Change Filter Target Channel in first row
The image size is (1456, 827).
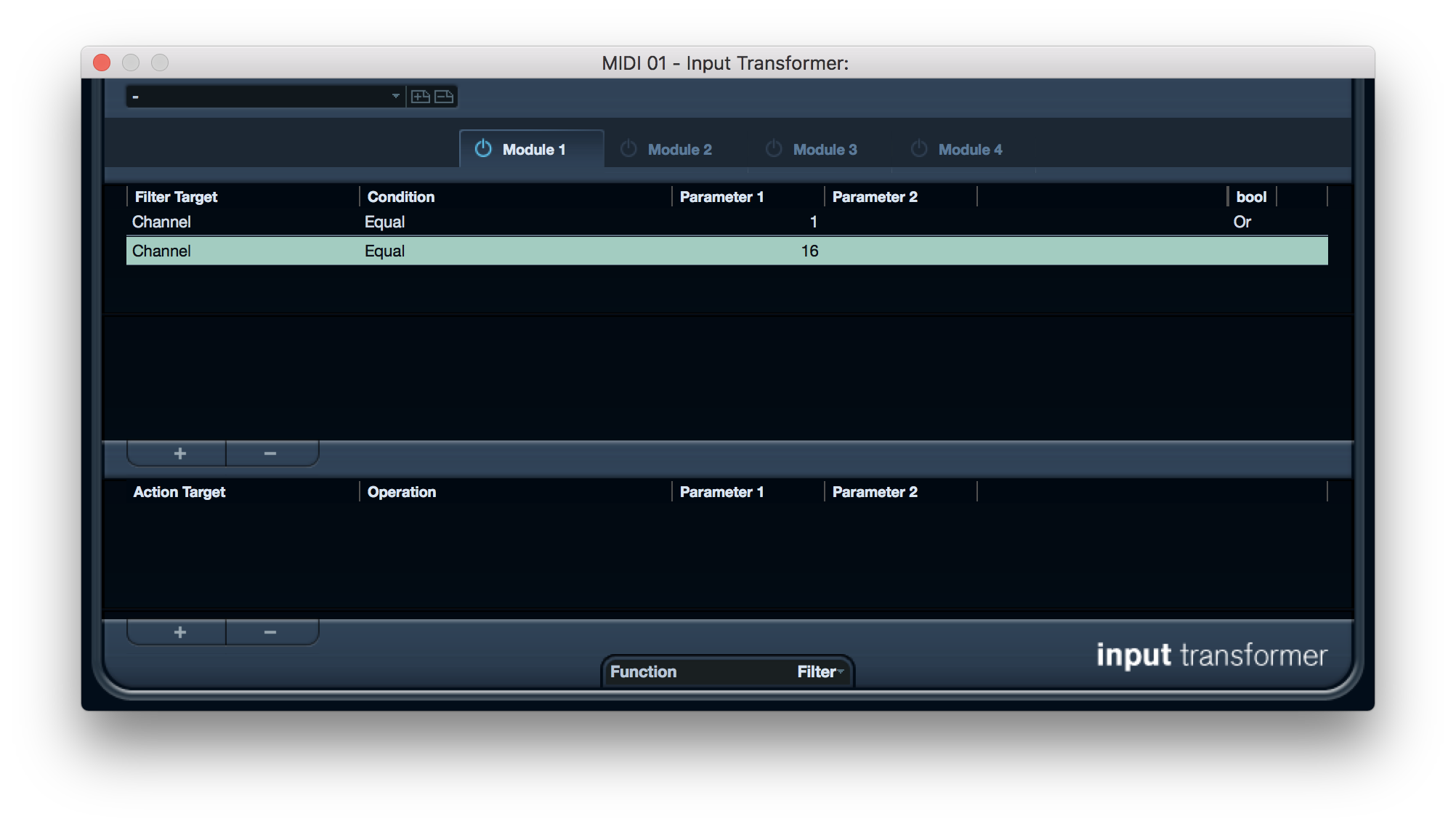coord(162,222)
